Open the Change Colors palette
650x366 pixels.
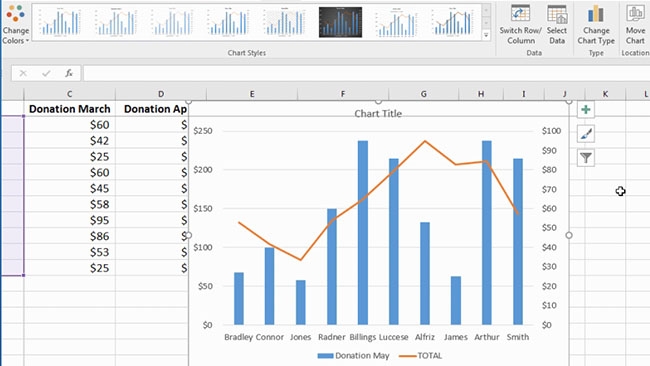coord(15,24)
